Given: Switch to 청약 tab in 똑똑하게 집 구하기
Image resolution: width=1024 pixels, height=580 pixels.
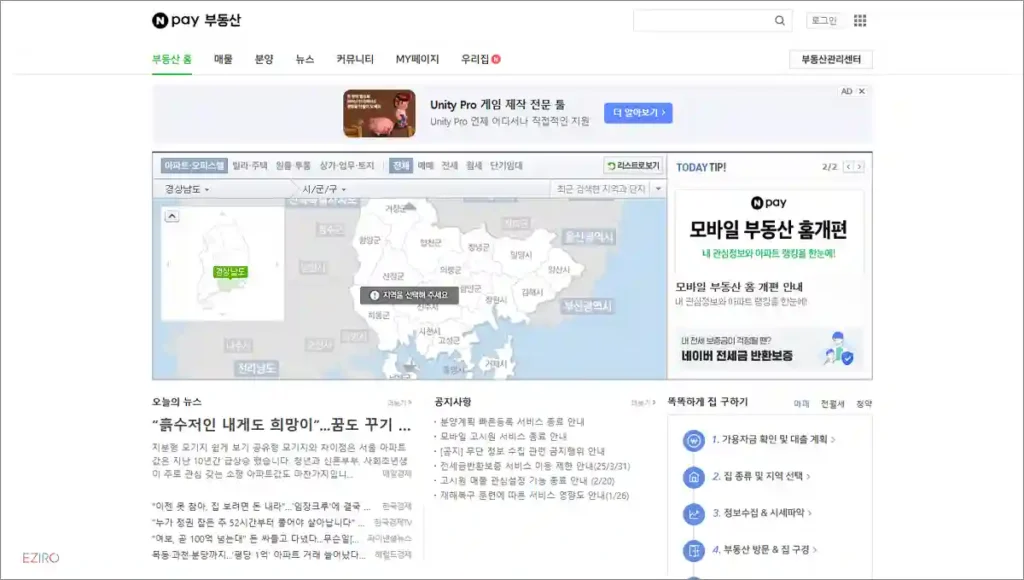Looking at the screenshot, I should click(x=864, y=404).
